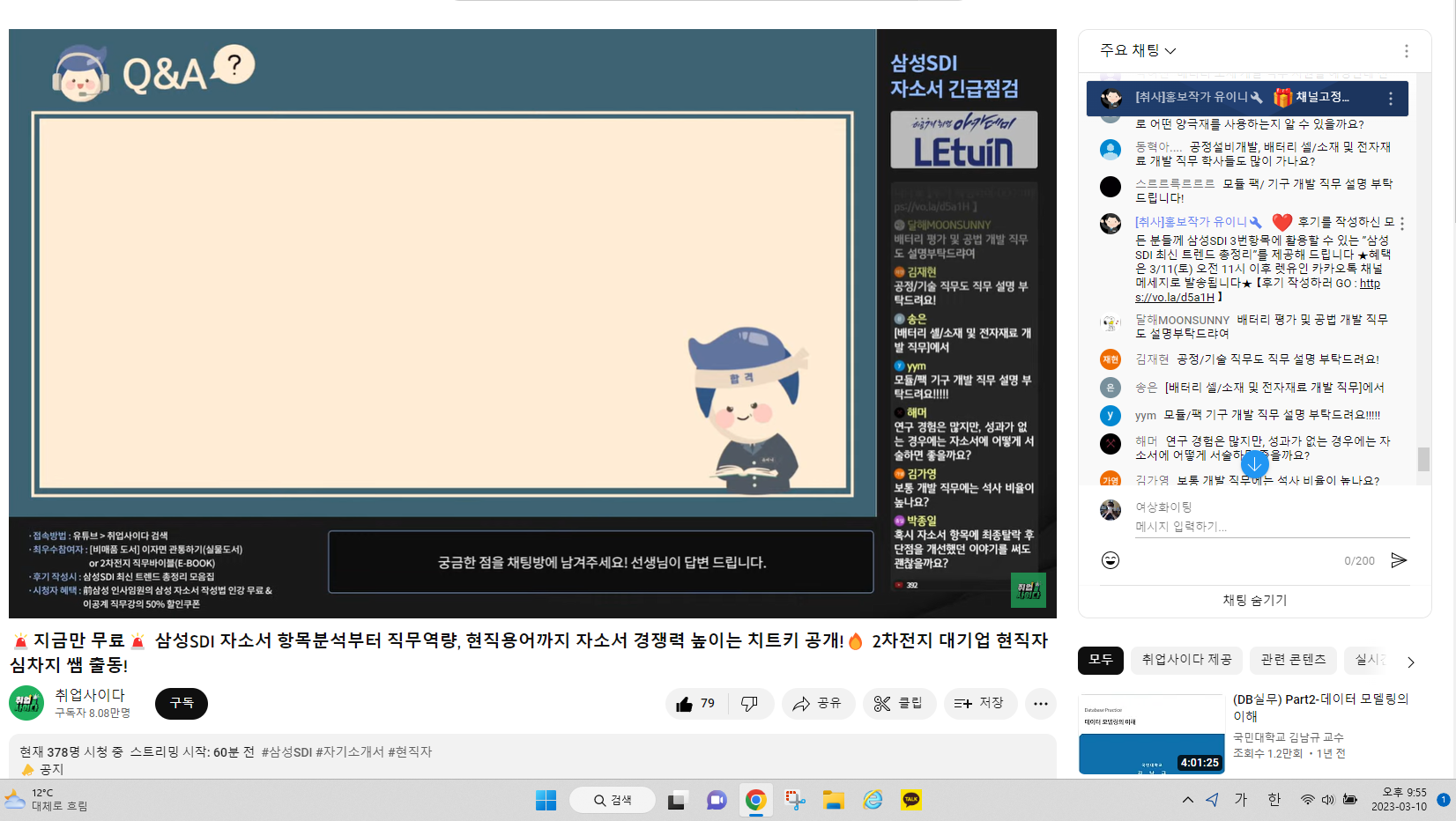Open 취업사이다 channel name link
Screen dimensions: 1456x821
pyautogui.click(x=90, y=695)
